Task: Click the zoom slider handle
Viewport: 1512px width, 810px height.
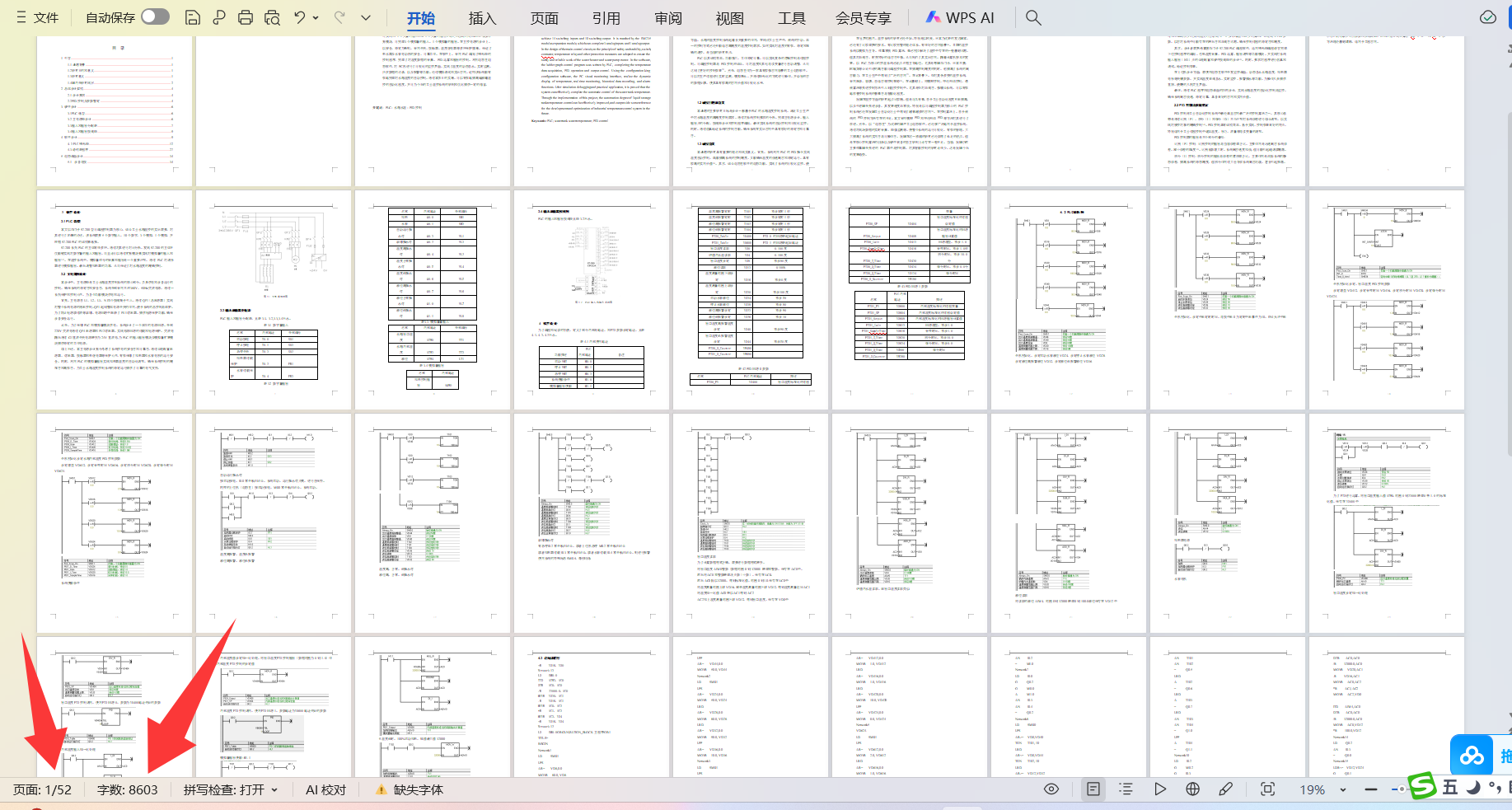Action: (1400, 789)
